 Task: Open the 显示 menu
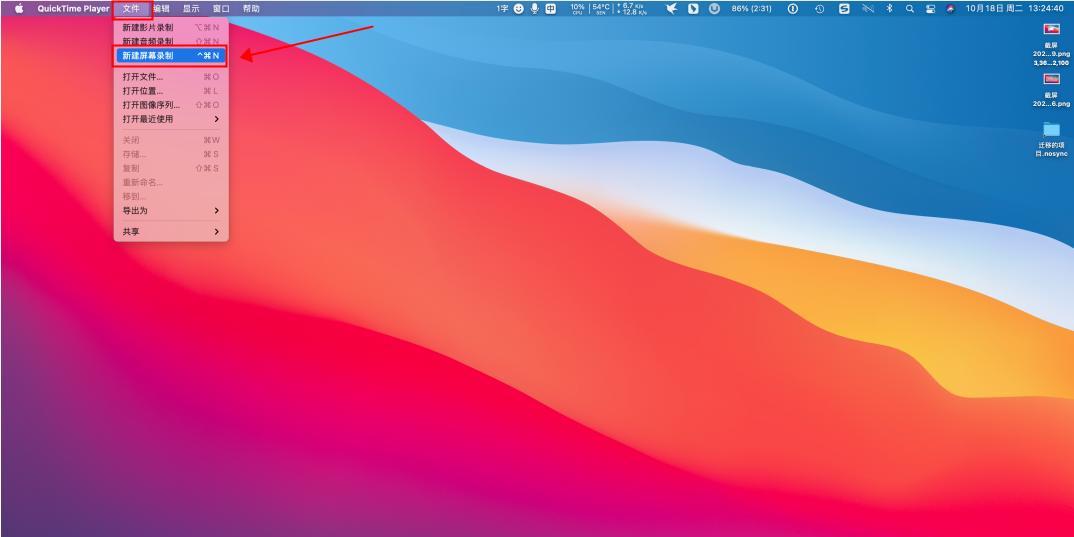point(191,9)
